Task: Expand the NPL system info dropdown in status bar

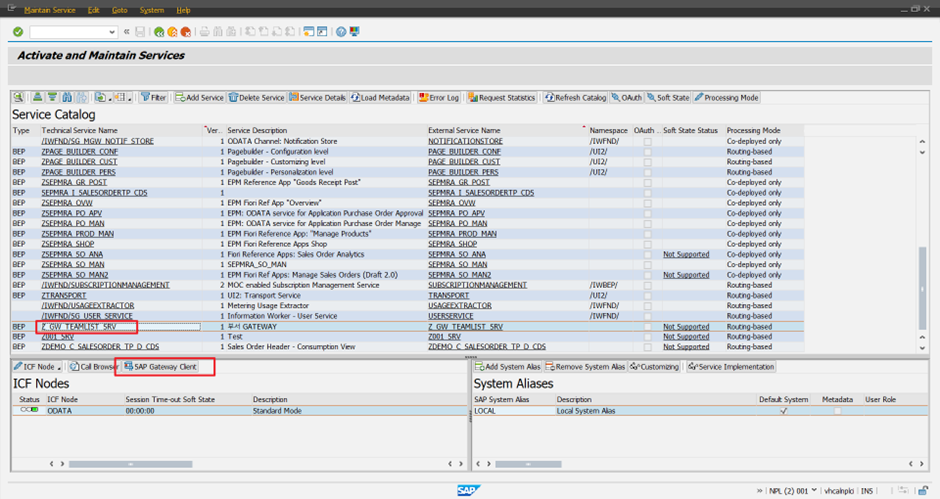Action: [x=814, y=491]
